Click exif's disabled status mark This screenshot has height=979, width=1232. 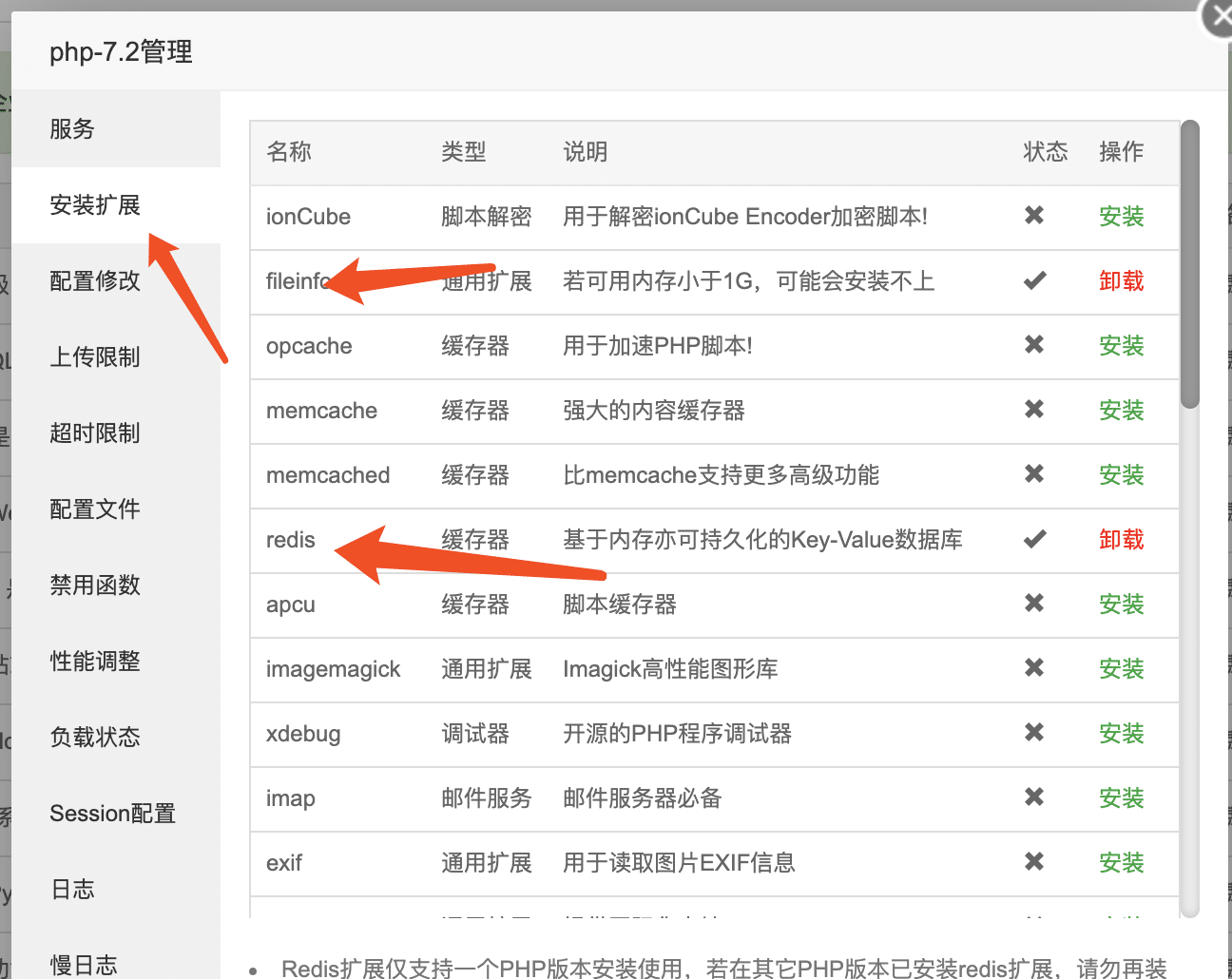1034,862
